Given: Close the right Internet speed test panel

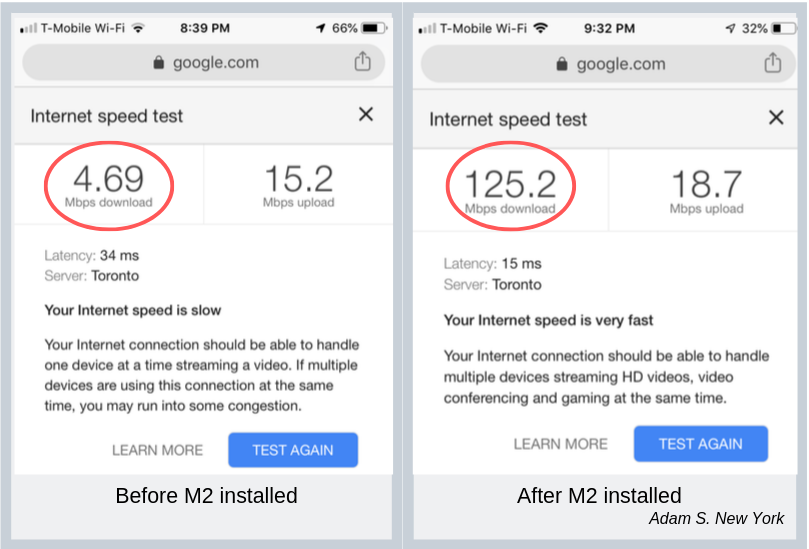Looking at the screenshot, I should click(x=776, y=117).
